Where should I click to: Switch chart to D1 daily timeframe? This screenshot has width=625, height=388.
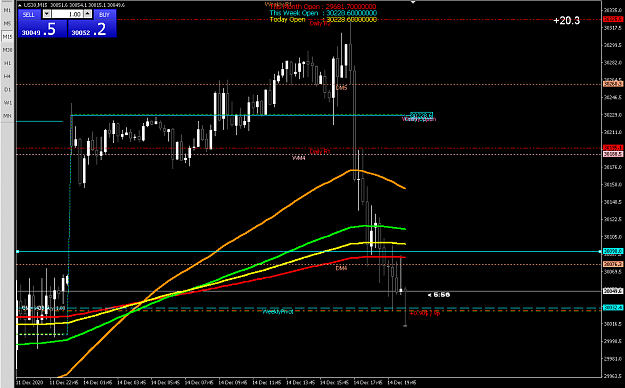pos(7,89)
